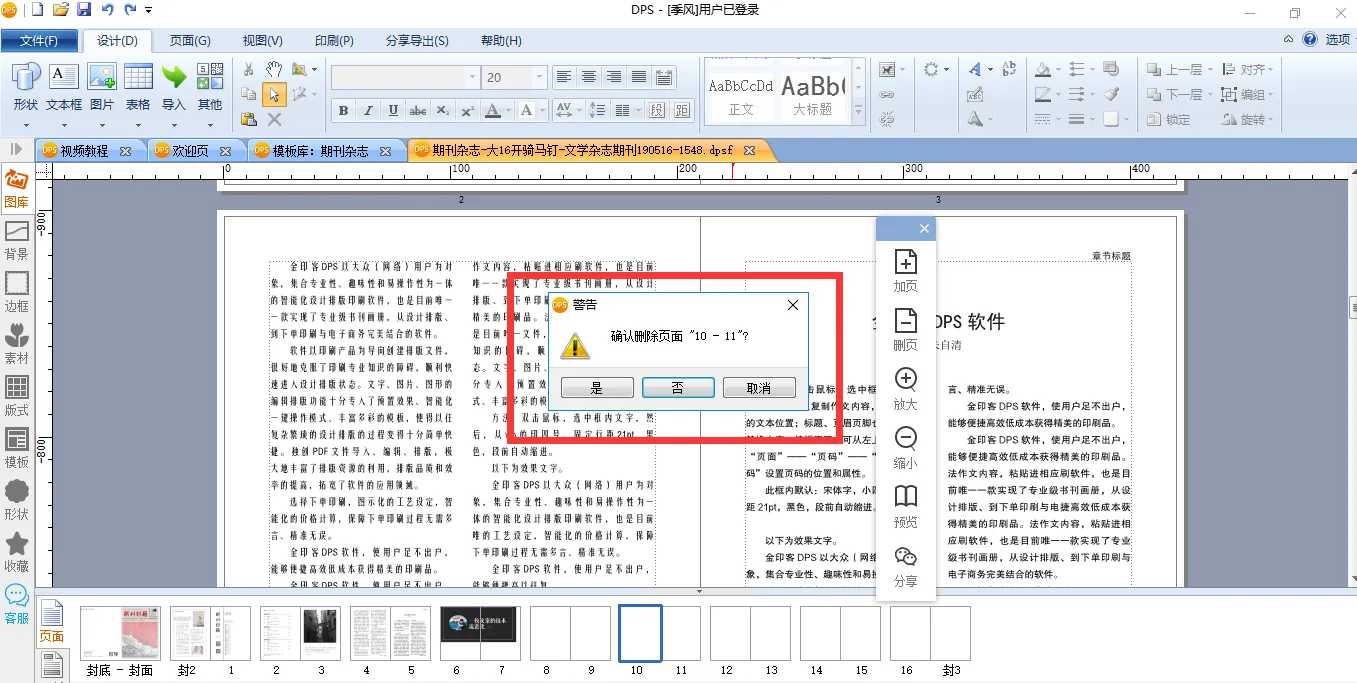This screenshot has width=1357, height=683.
Task: Expand the 上一层 bring forward dropdown
Action: pos(1212,70)
